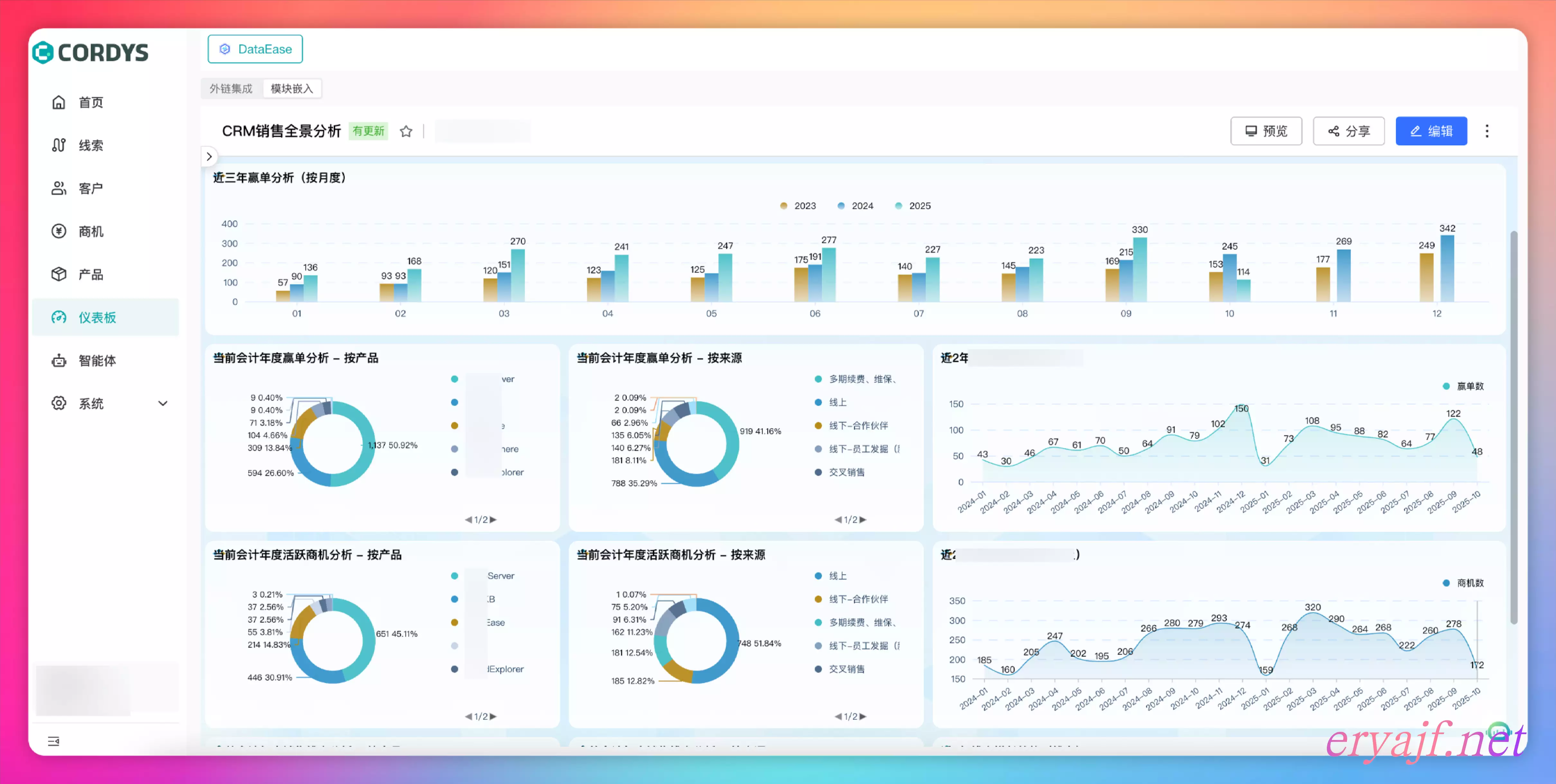Screen dimensions: 1556x784
Task: Open the 产品 product box icon
Action: [x=59, y=274]
